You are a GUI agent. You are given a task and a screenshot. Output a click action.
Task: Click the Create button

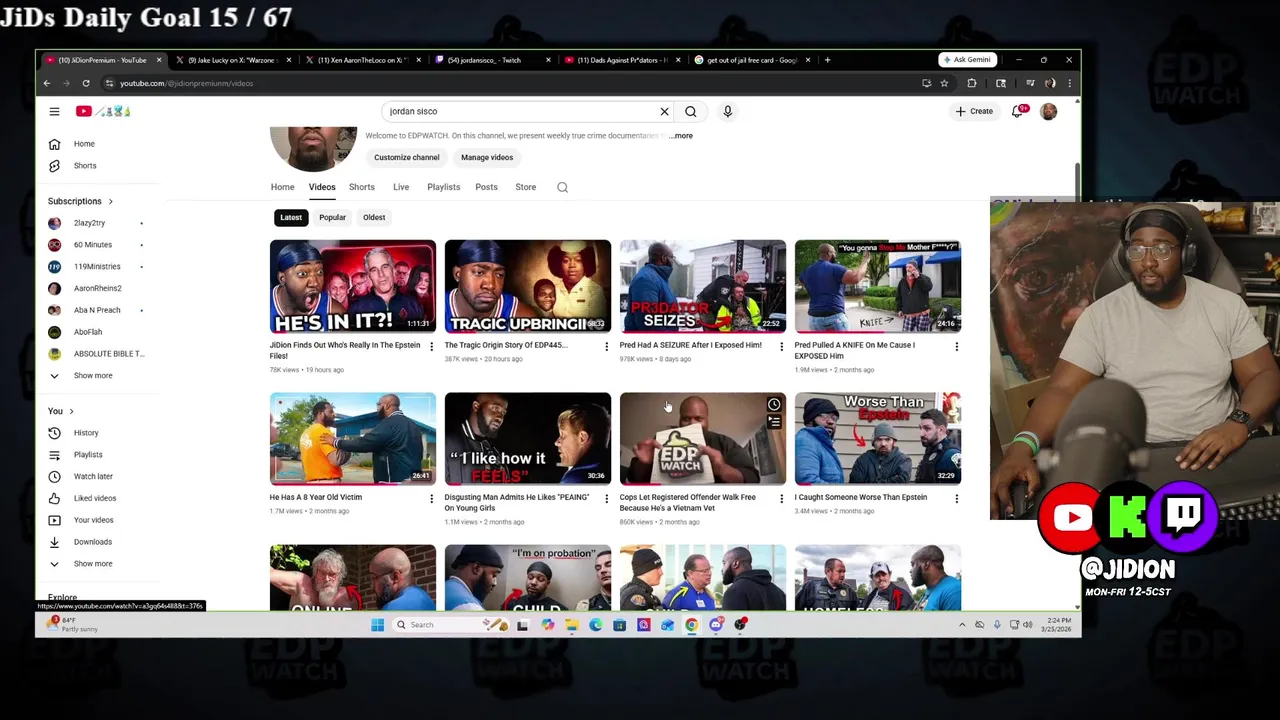coord(974,111)
